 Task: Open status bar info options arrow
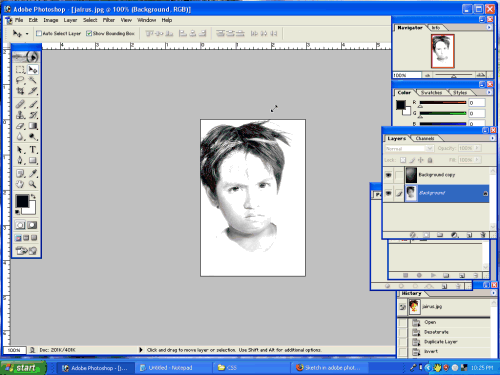tap(140, 350)
